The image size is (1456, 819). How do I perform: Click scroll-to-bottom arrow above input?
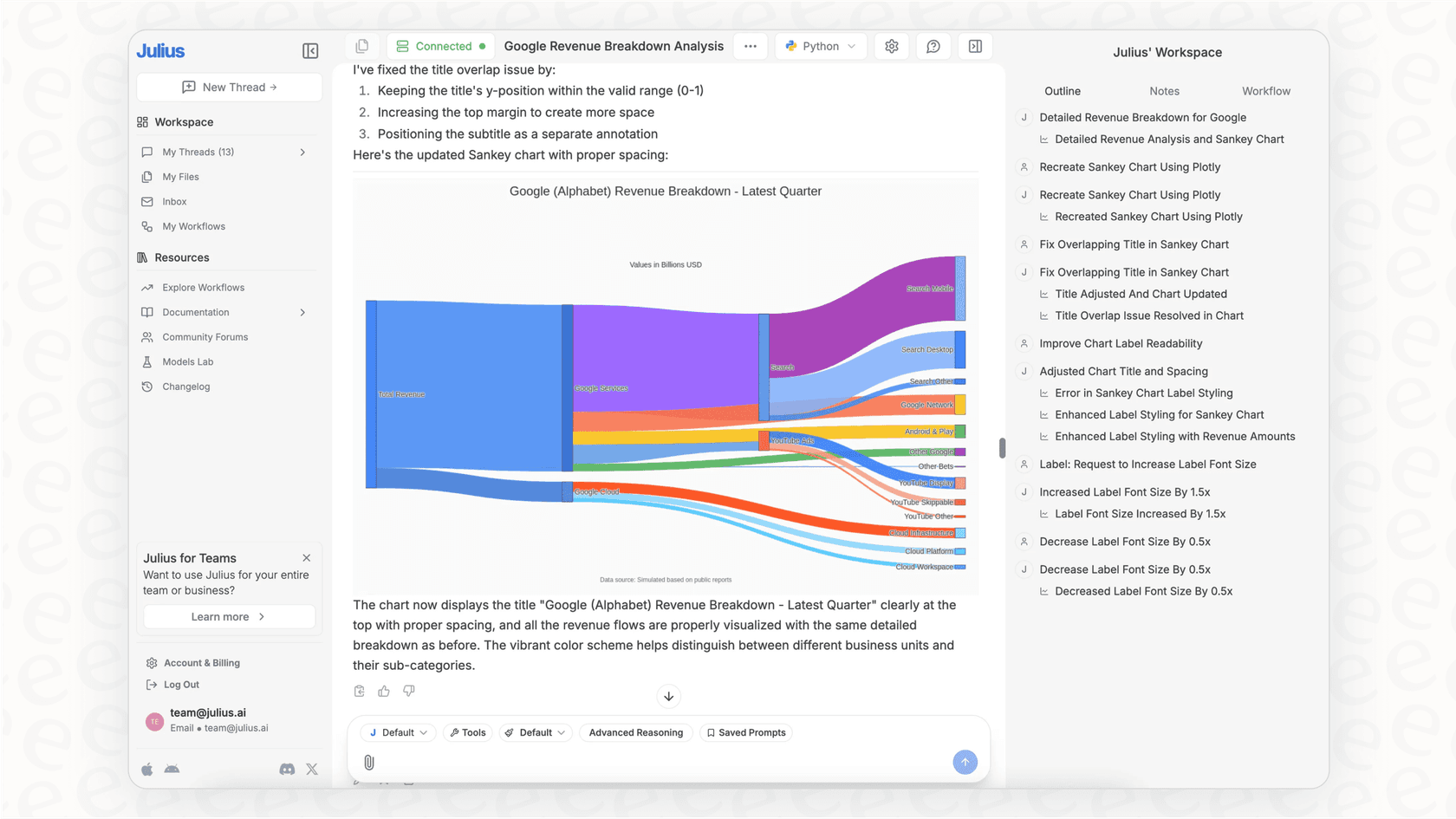click(668, 696)
